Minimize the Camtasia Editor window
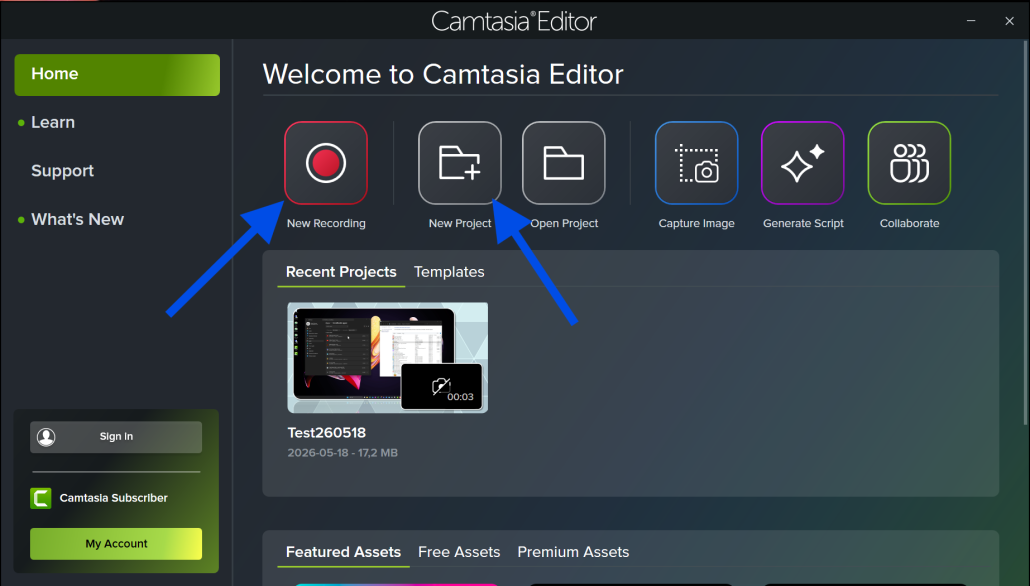 point(971,21)
